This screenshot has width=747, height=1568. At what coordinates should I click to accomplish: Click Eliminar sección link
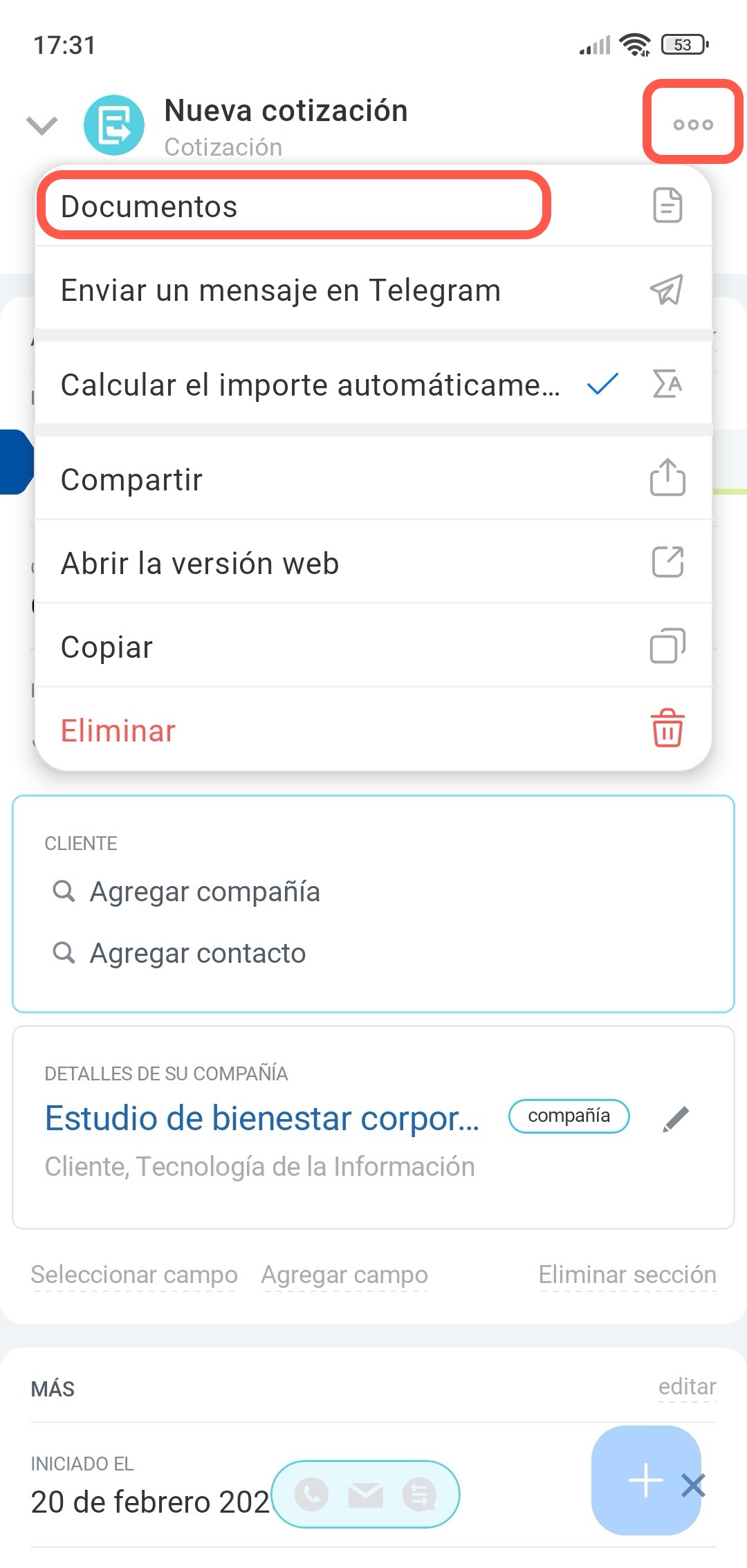pyautogui.click(x=627, y=1274)
